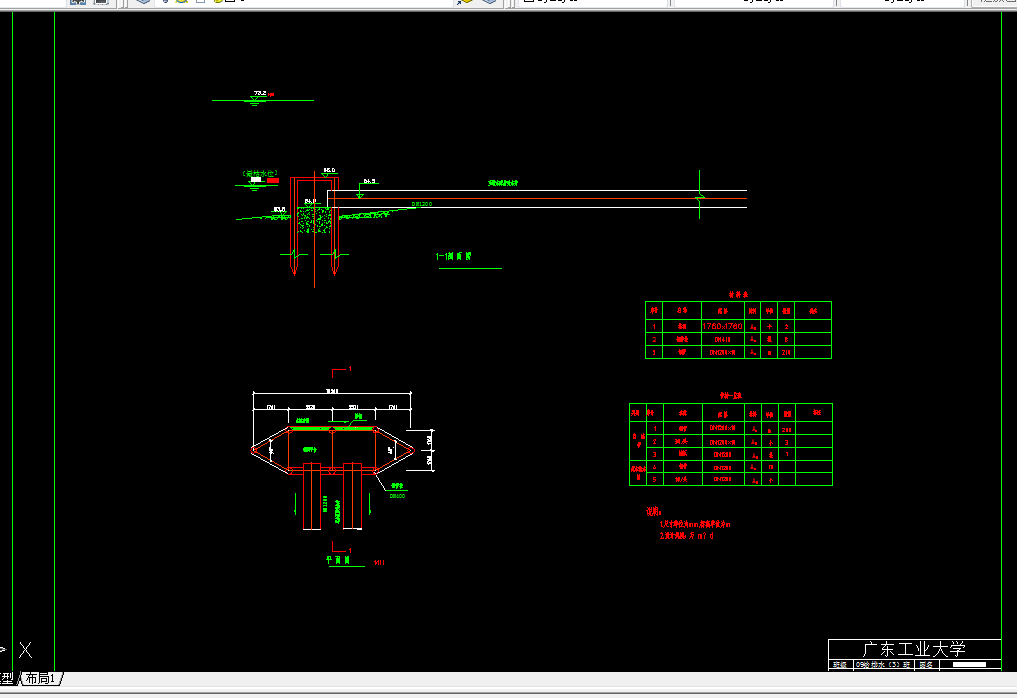The width and height of the screenshot is (1017, 698).
Task: Select the 说明 notes heading
Action: [x=653, y=511]
